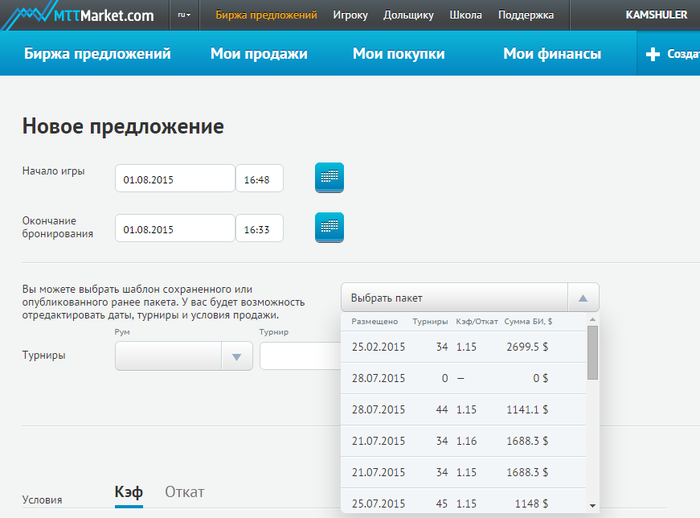Click the package list scrollbar thumb
The height and width of the screenshot is (518, 700).
point(592,353)
